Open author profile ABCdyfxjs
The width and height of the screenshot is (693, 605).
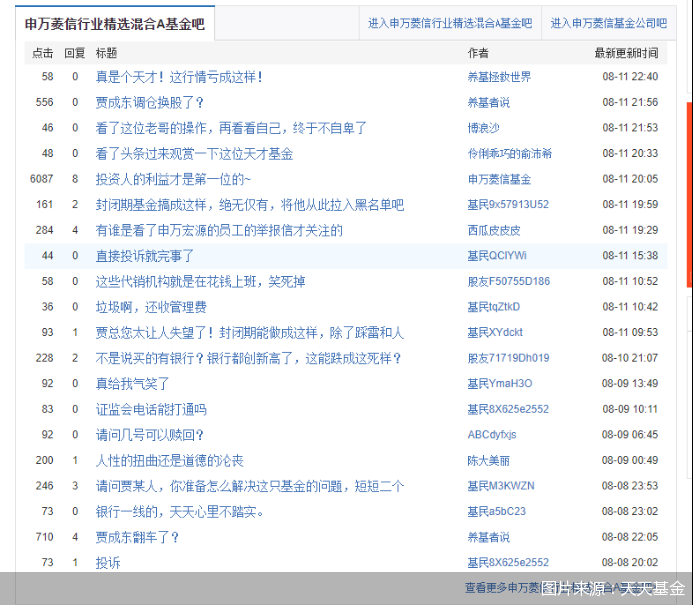click(x=492, y=435)
